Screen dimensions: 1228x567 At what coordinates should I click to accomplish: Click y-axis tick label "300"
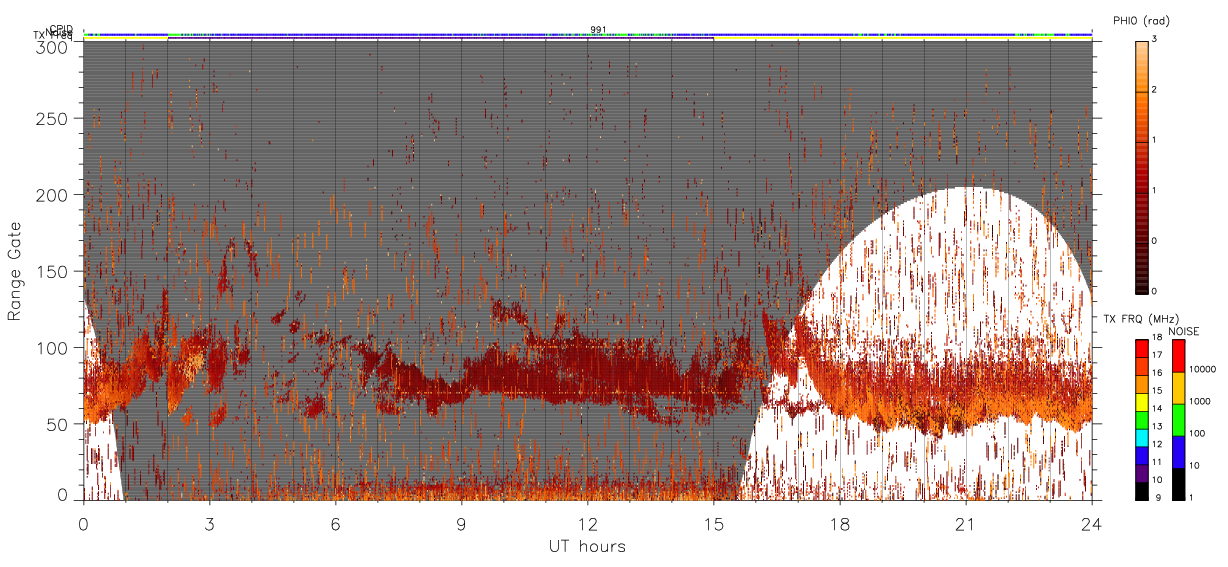(x=54, y=47)
